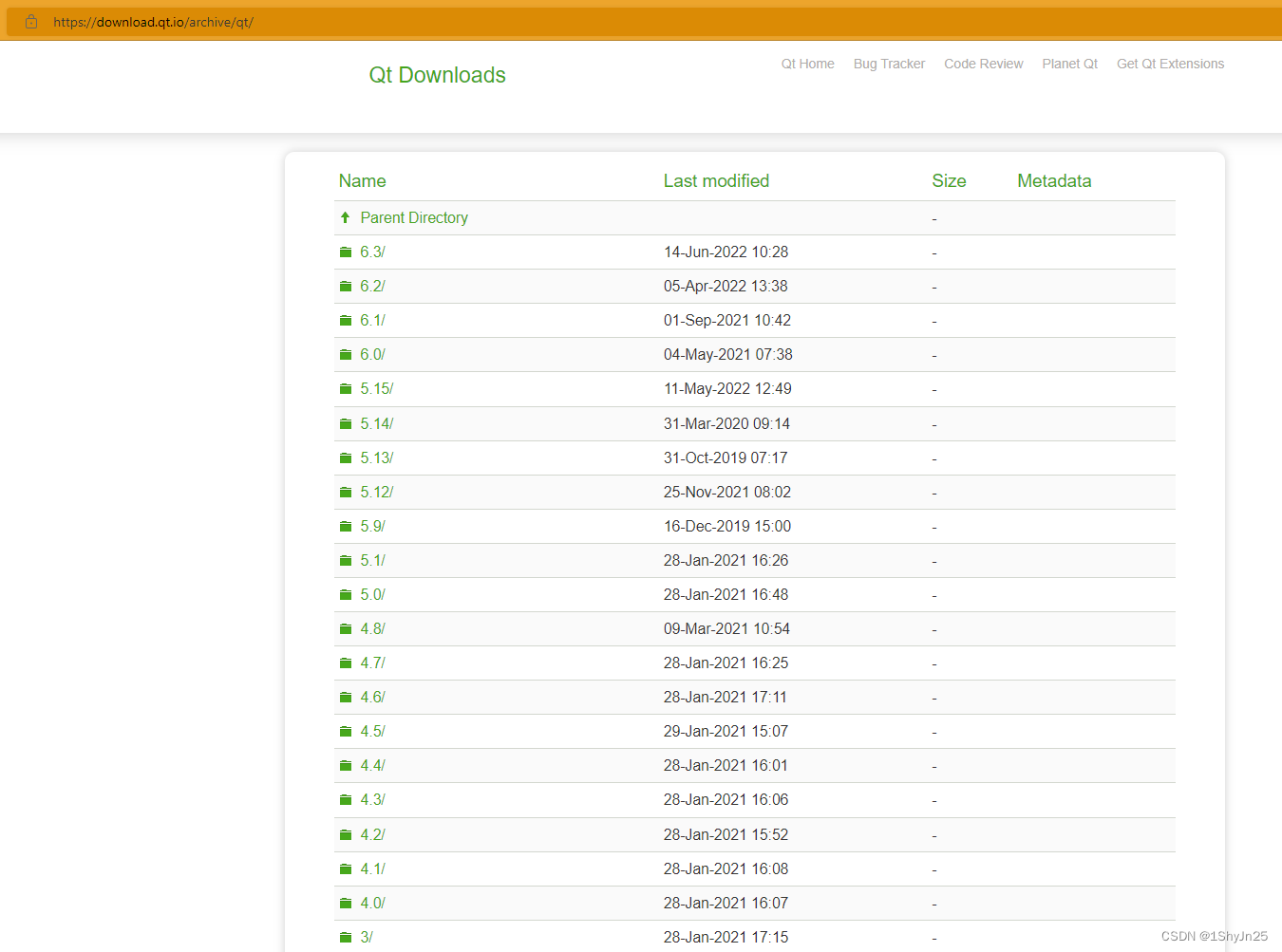Open the 5.14/ directory link
Image resolution: width=1282 pixels, height=952 pixels.
pos(376,423)
